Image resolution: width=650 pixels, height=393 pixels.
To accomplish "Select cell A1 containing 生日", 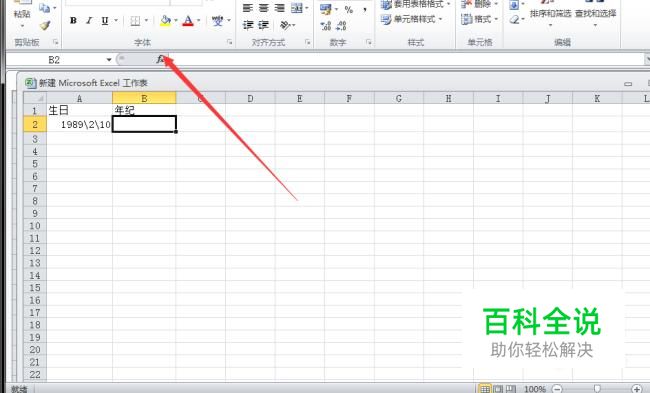I will click(80, 110).
